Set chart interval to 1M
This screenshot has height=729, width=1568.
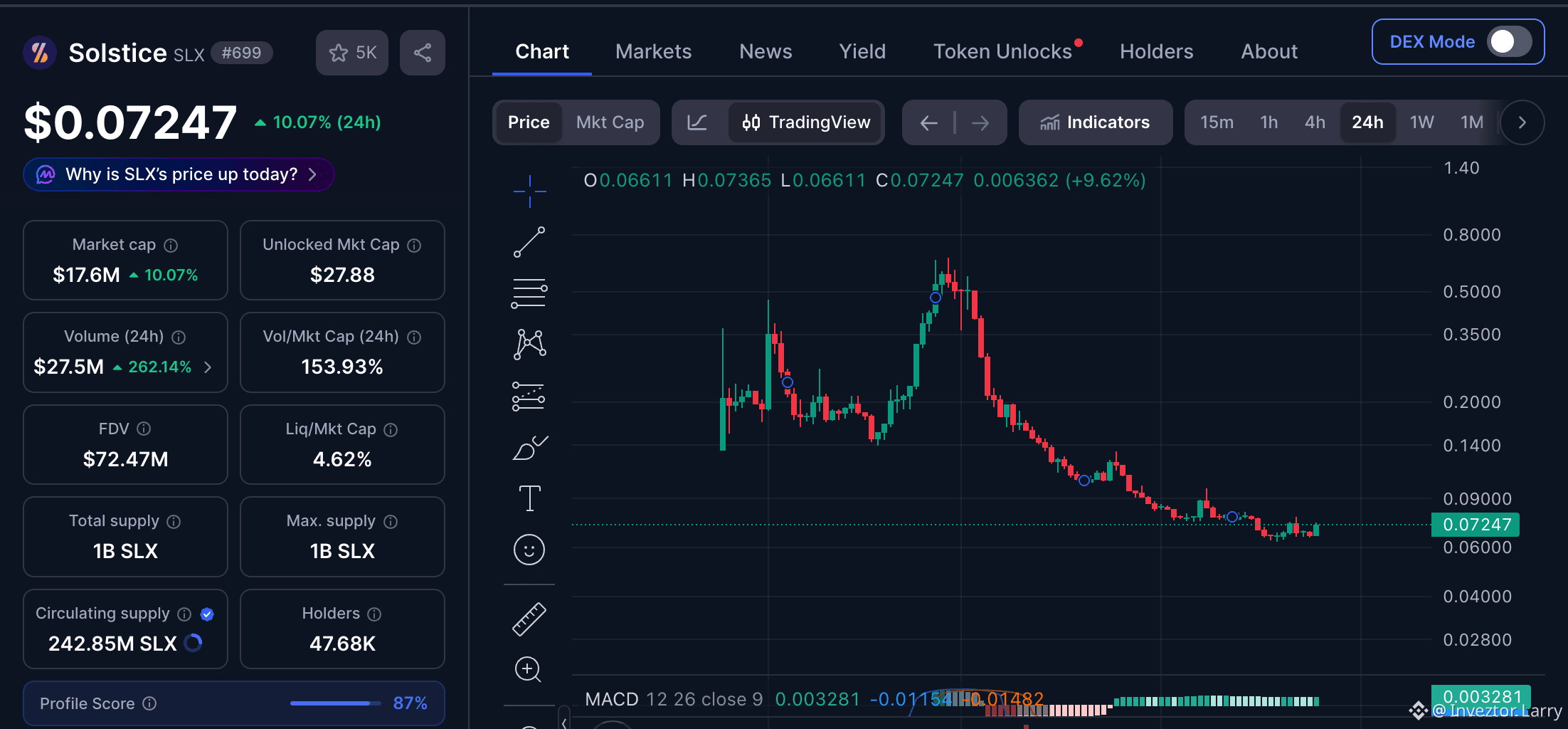[x=1472, y=122]
